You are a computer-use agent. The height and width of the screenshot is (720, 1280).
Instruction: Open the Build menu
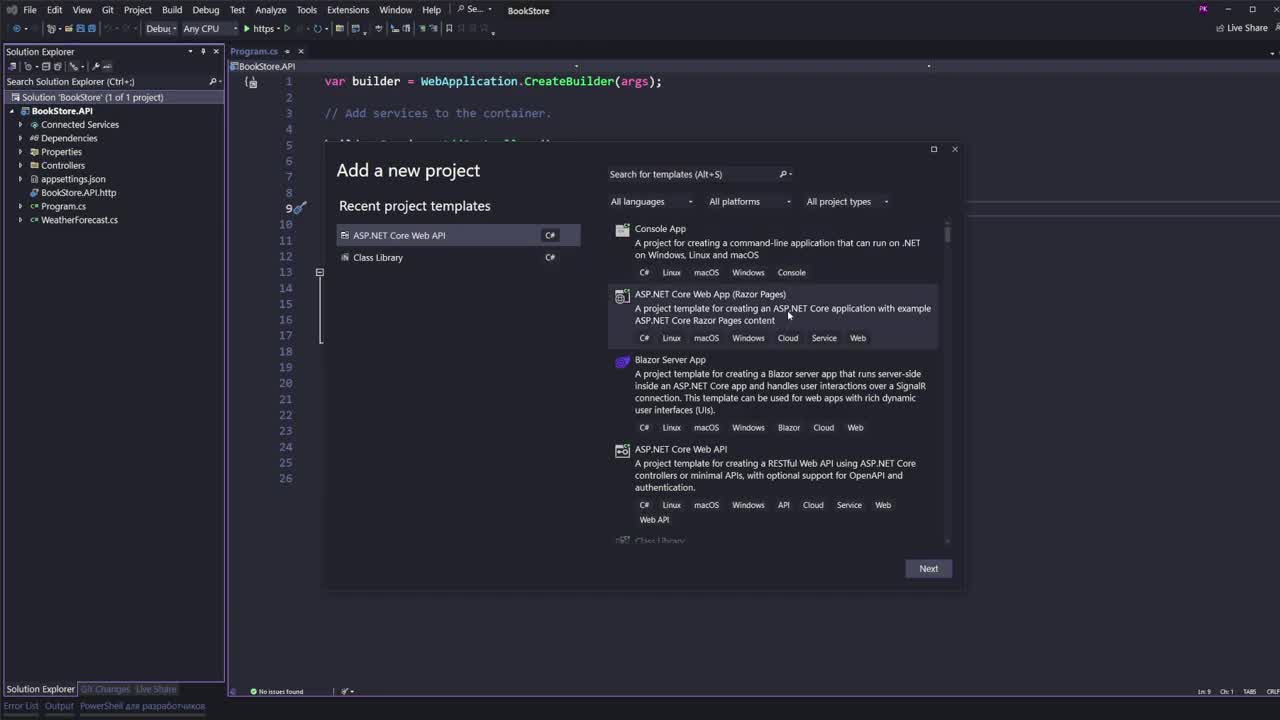point(172,10)
